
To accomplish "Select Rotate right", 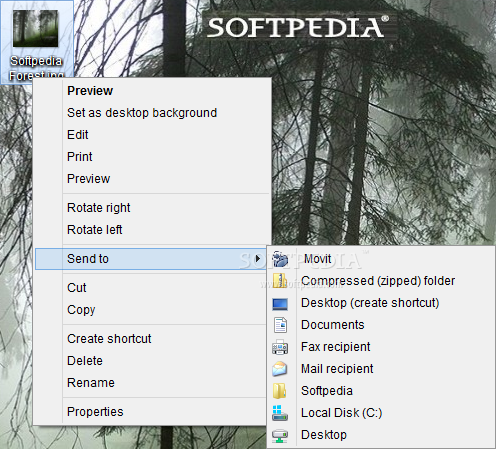I will [x=99, y=208].
